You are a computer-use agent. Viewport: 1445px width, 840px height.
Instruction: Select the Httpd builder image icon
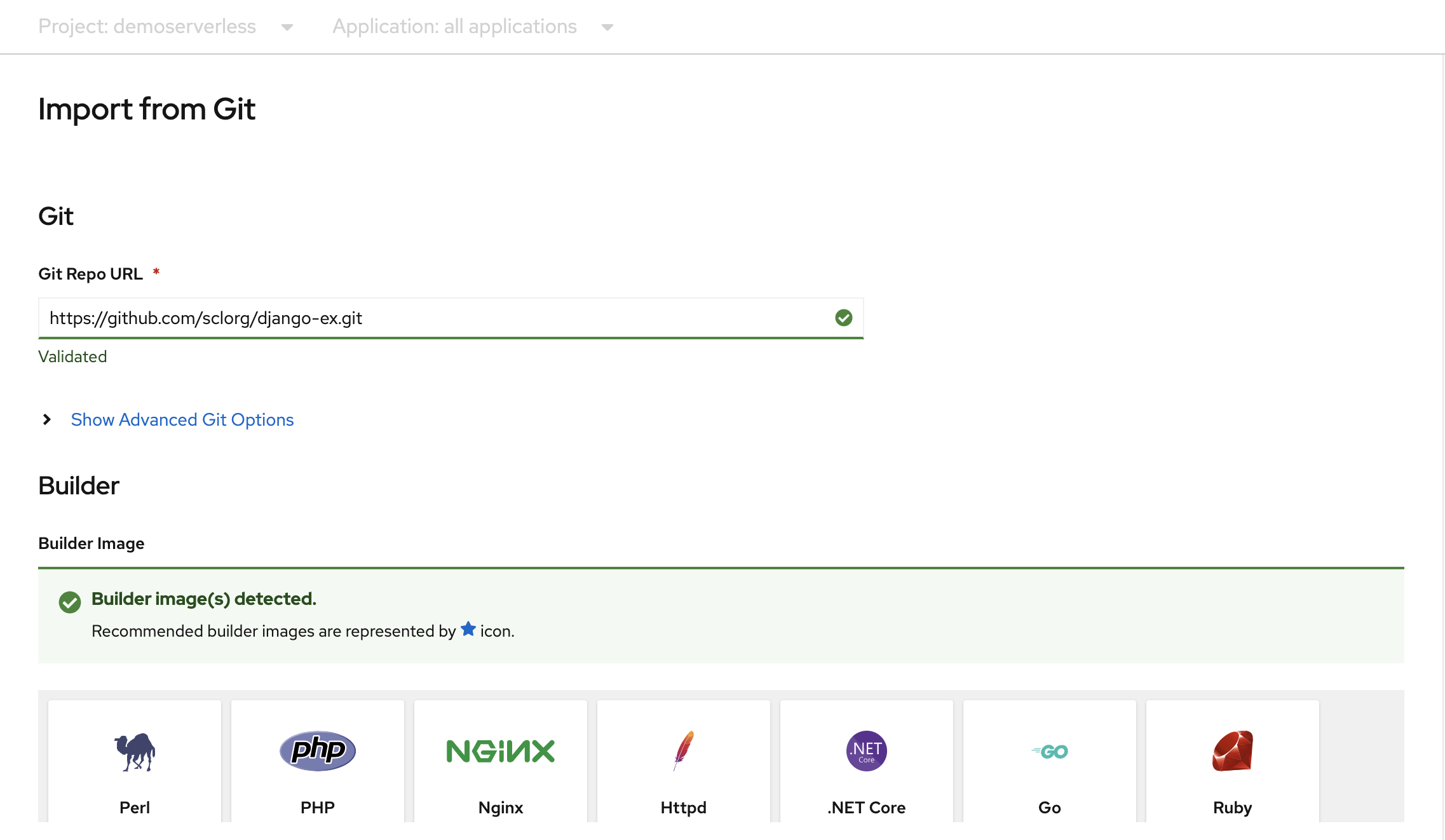(x=683, y=749)
